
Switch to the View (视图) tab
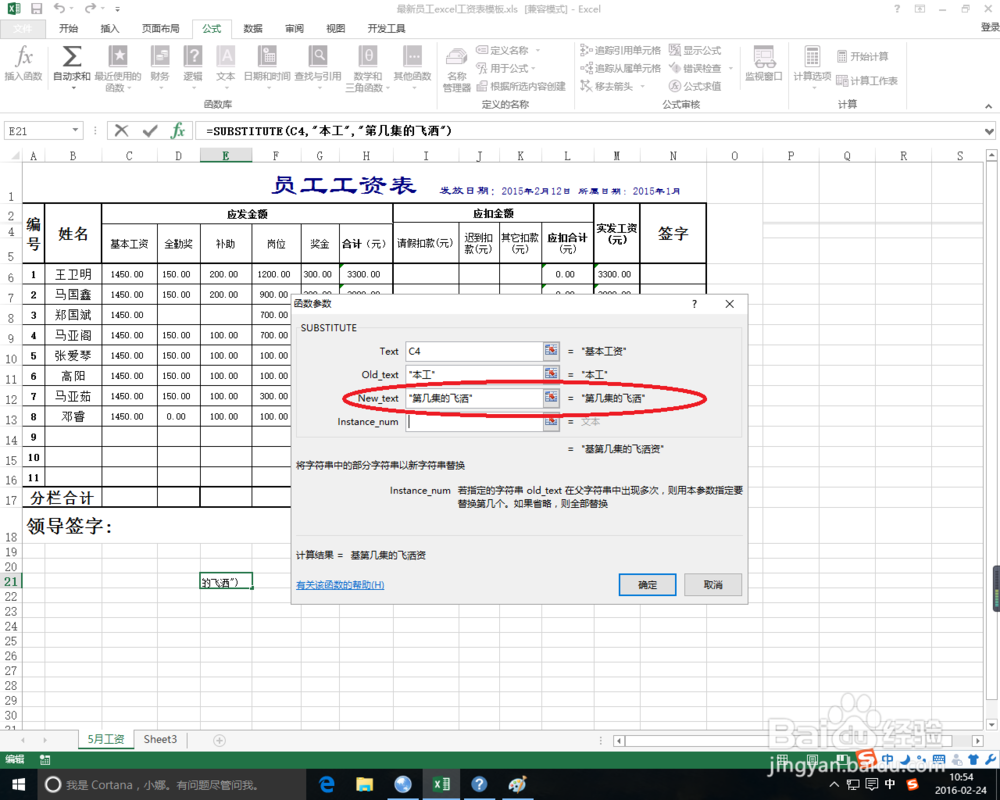pos(335,29)
